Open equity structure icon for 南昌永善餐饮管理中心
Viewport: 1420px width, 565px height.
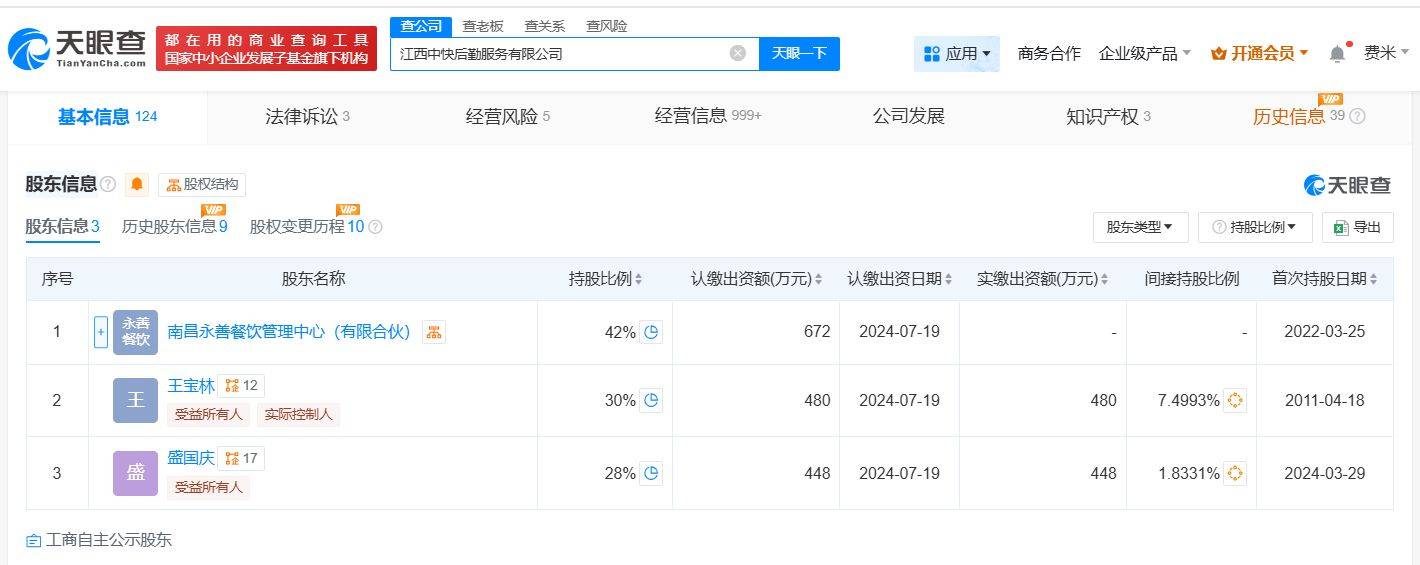pos(434,332)
